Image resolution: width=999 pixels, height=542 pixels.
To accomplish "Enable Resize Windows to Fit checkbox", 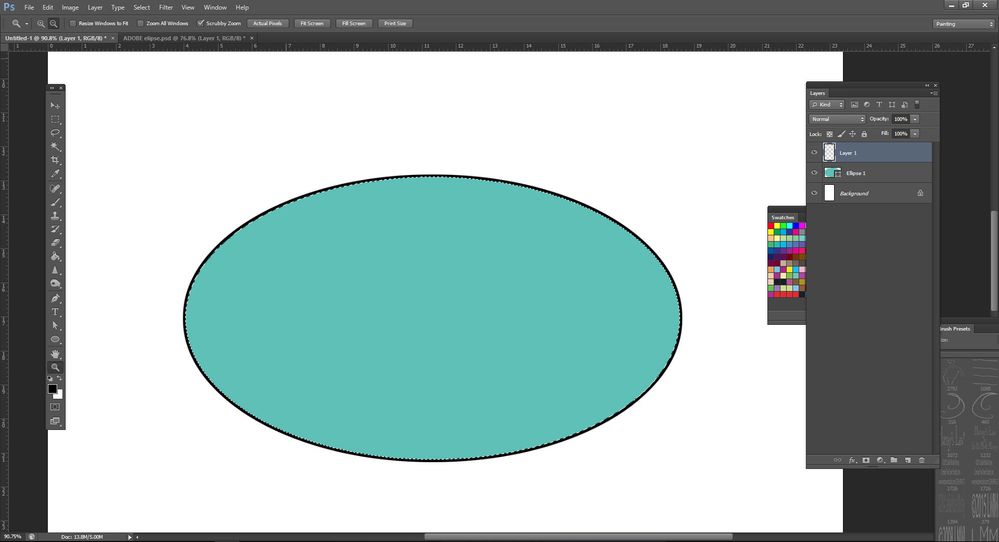I will (x=73, y=24).
